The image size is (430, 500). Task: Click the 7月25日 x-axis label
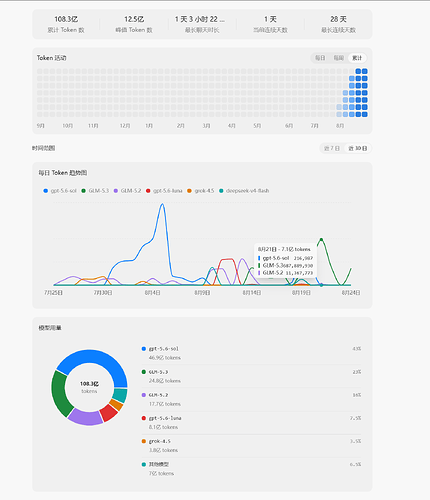tap(53, 293)
